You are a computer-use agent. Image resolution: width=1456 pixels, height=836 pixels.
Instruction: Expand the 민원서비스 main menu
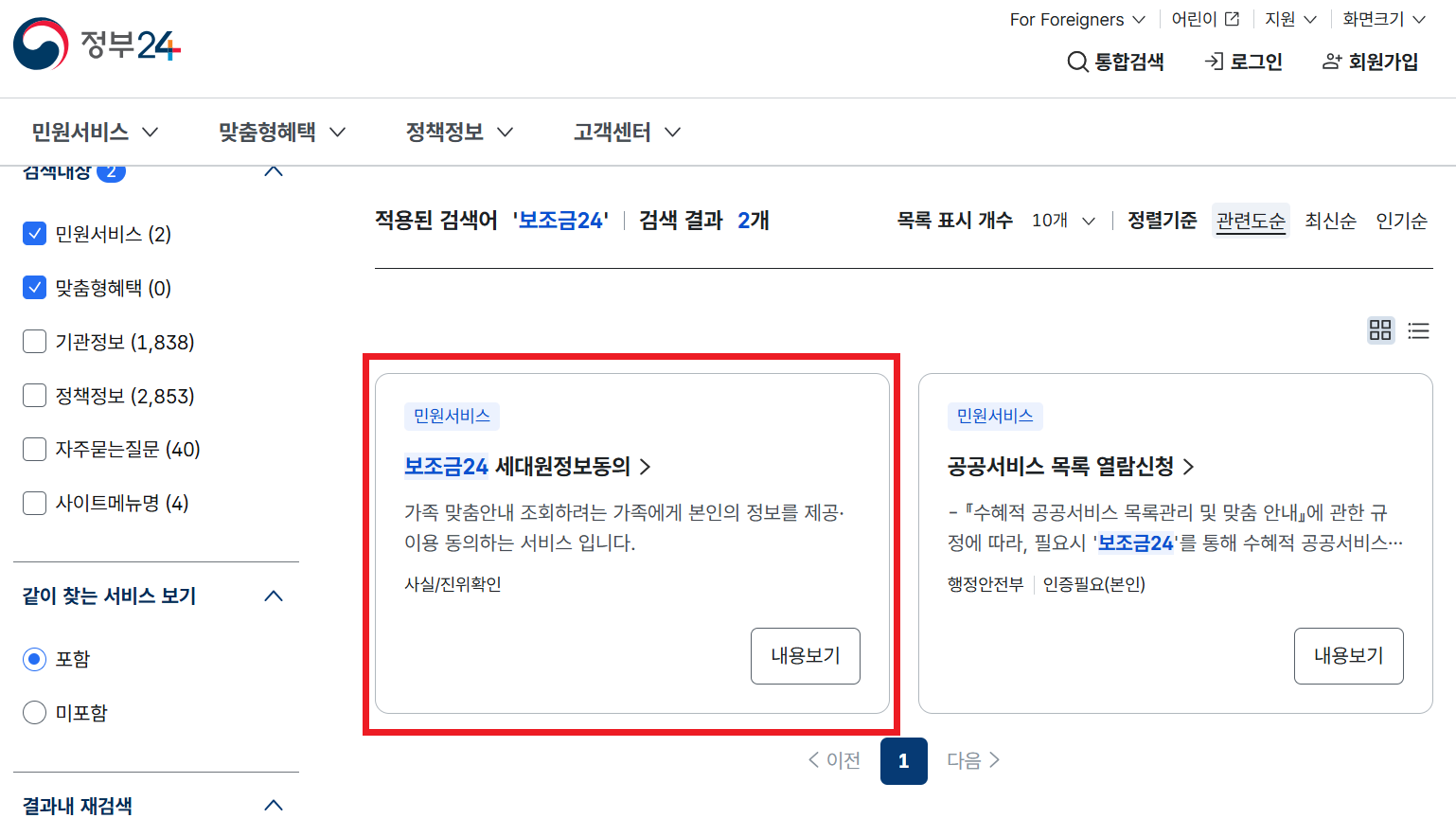95,132
